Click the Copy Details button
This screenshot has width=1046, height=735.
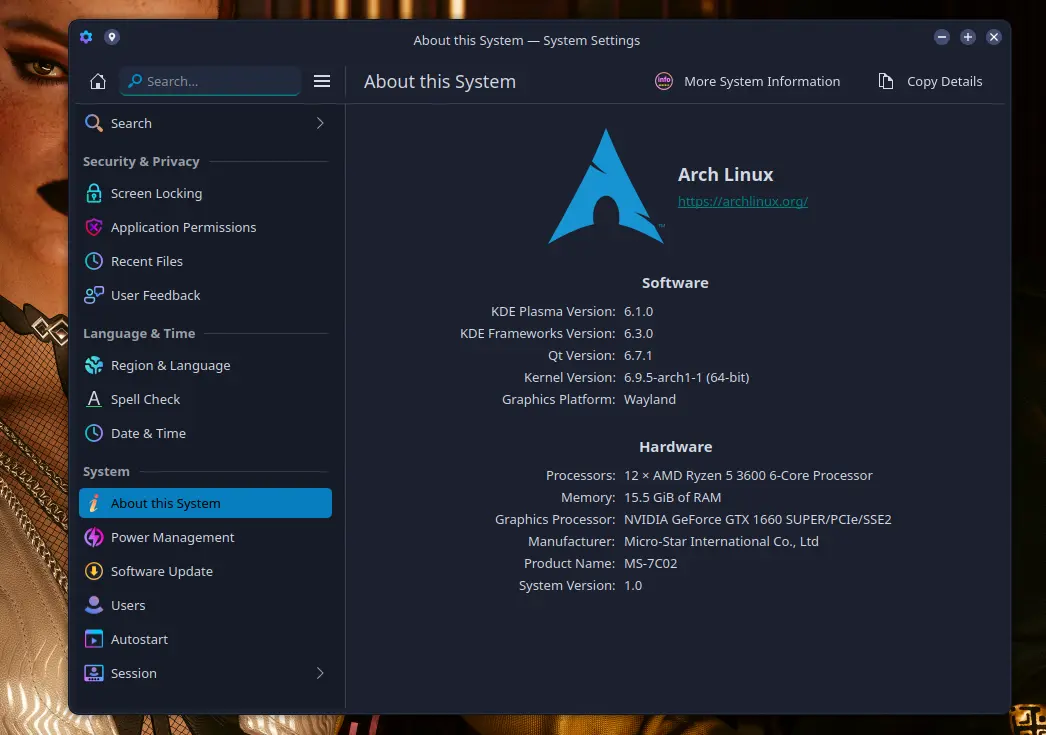931,81
